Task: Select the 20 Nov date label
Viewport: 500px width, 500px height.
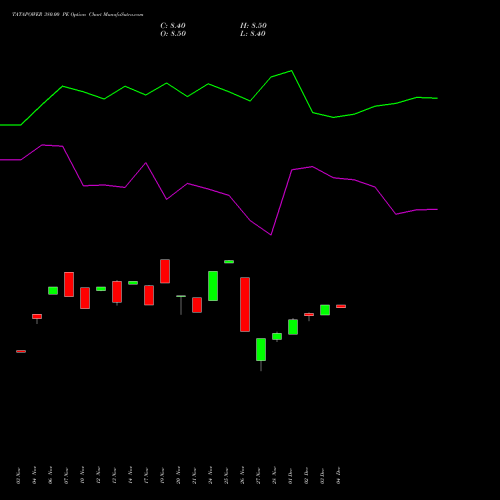Action: point(178,475)
